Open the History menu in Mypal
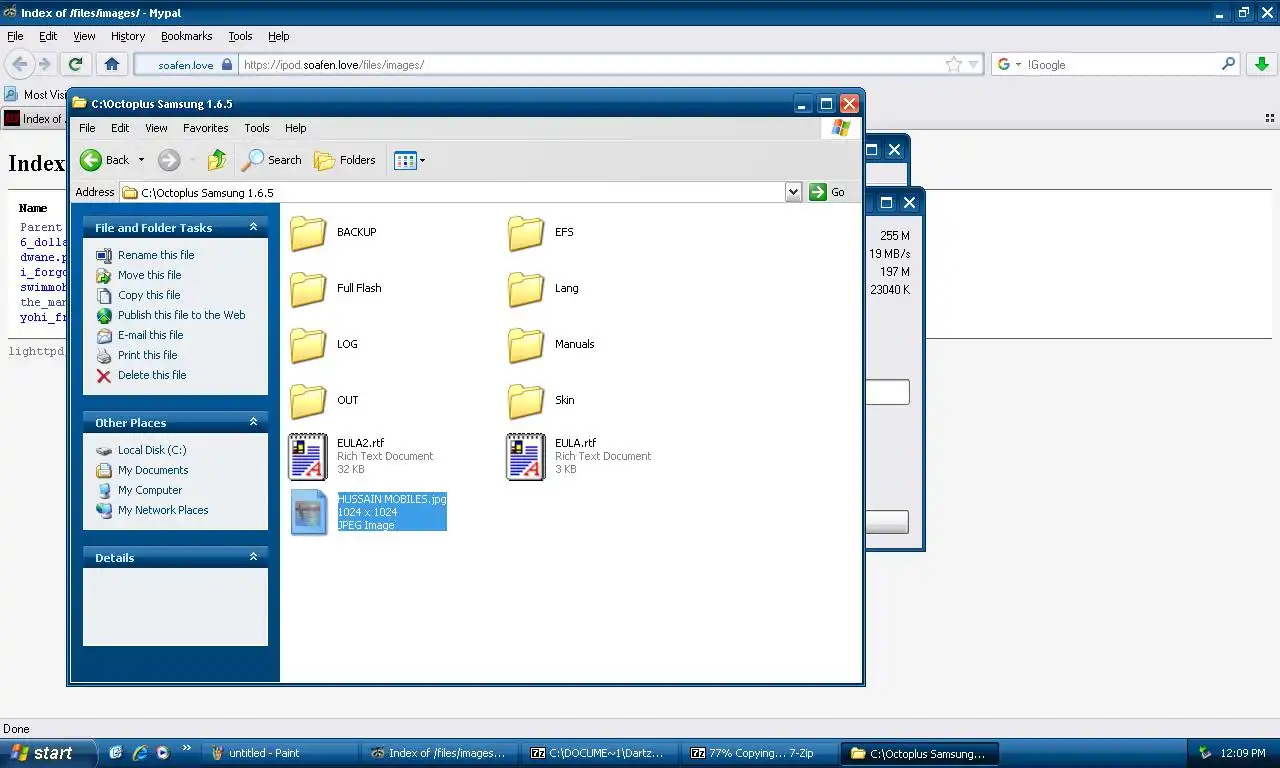Screen dimensions: 1280x768 pyautogui.click(x=128, y=36)
